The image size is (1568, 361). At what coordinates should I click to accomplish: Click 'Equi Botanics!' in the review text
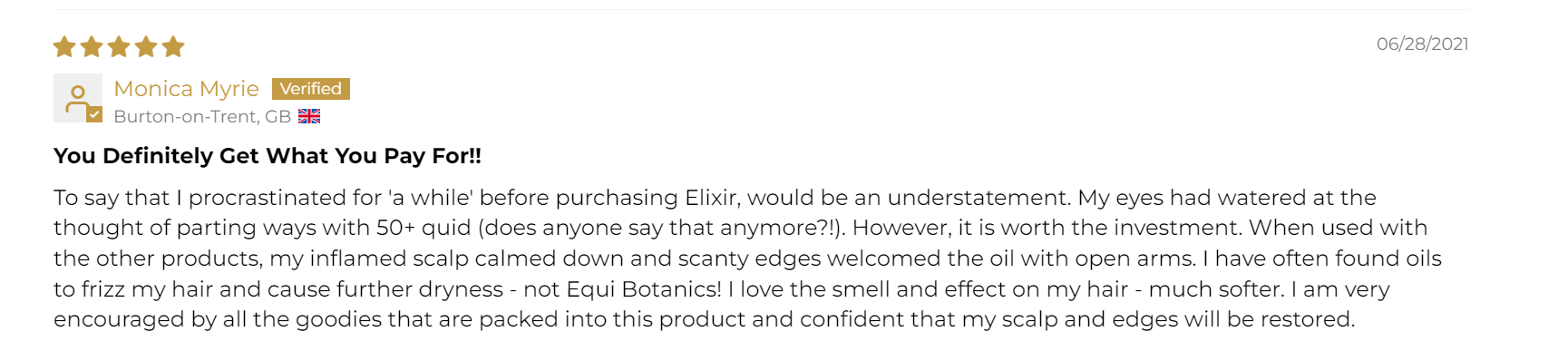[x=644, y=289]
